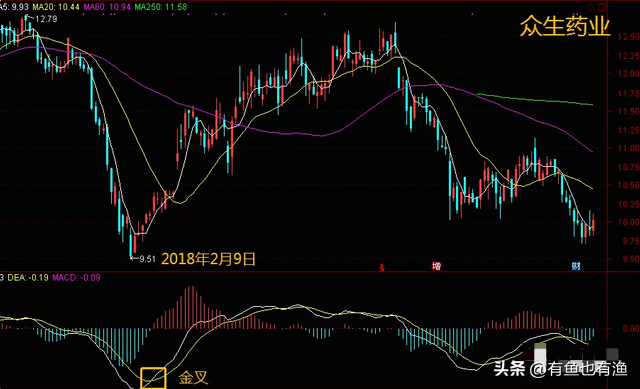Viewport: 640px width, 389px height.
Task: Click the 11.00 price axis label
Action: 629,148
